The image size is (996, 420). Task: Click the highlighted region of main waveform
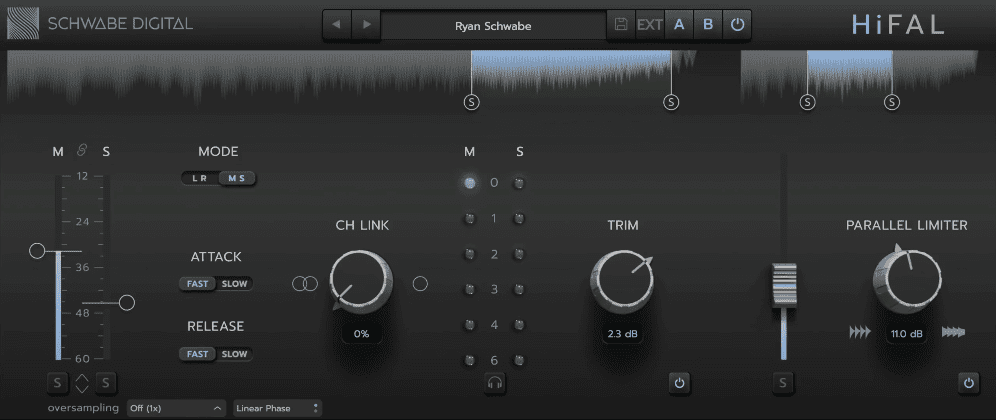[x=571, y=69]
